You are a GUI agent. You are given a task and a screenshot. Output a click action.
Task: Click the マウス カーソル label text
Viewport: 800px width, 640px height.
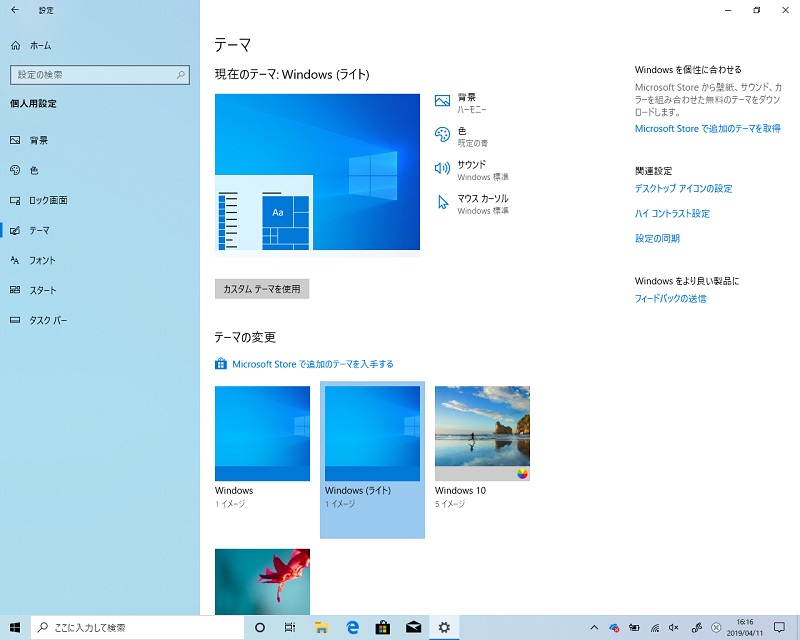(x=483, y=199)
